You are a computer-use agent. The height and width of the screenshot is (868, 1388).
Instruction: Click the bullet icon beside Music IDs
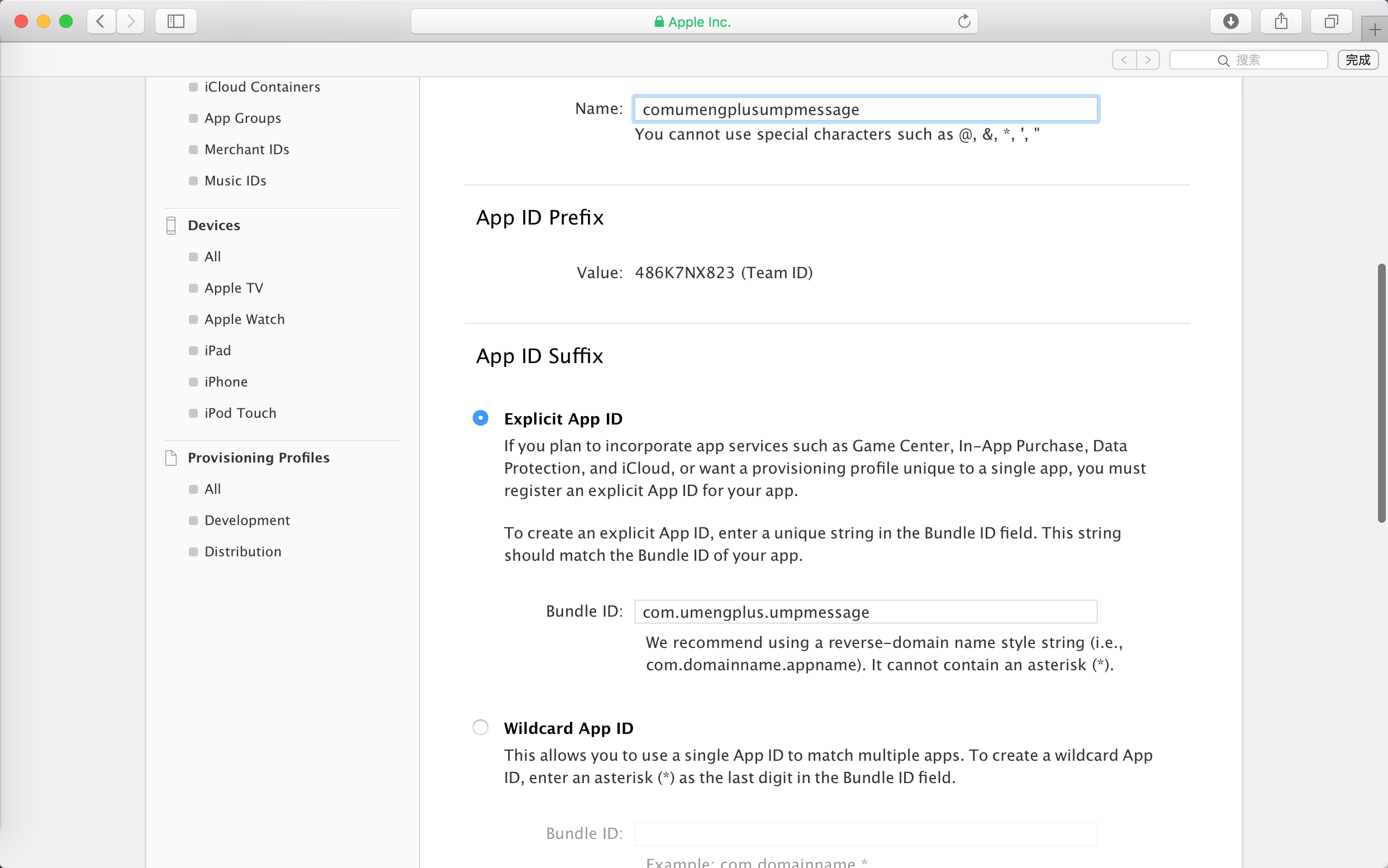click(x=193, y=181)
